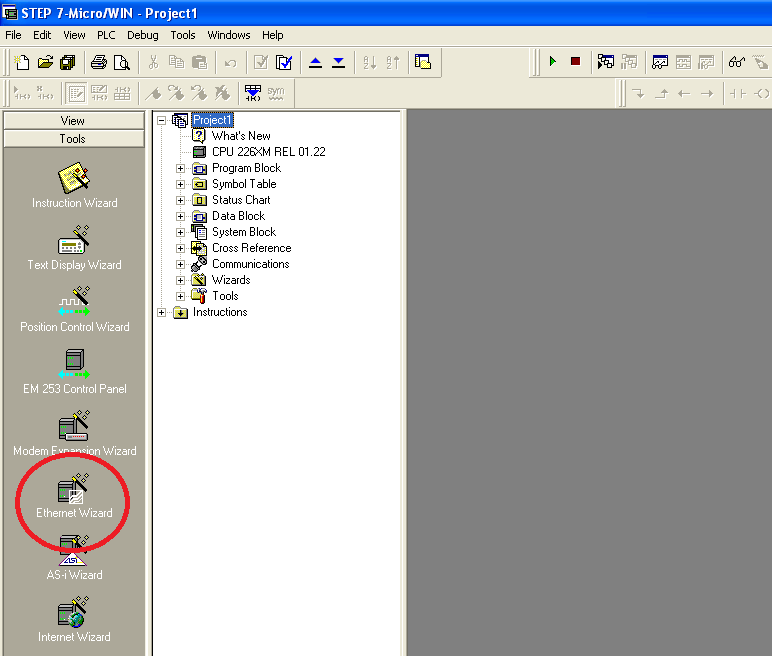
Task: Open a project with the folder icon
Action: pos(45,63)
